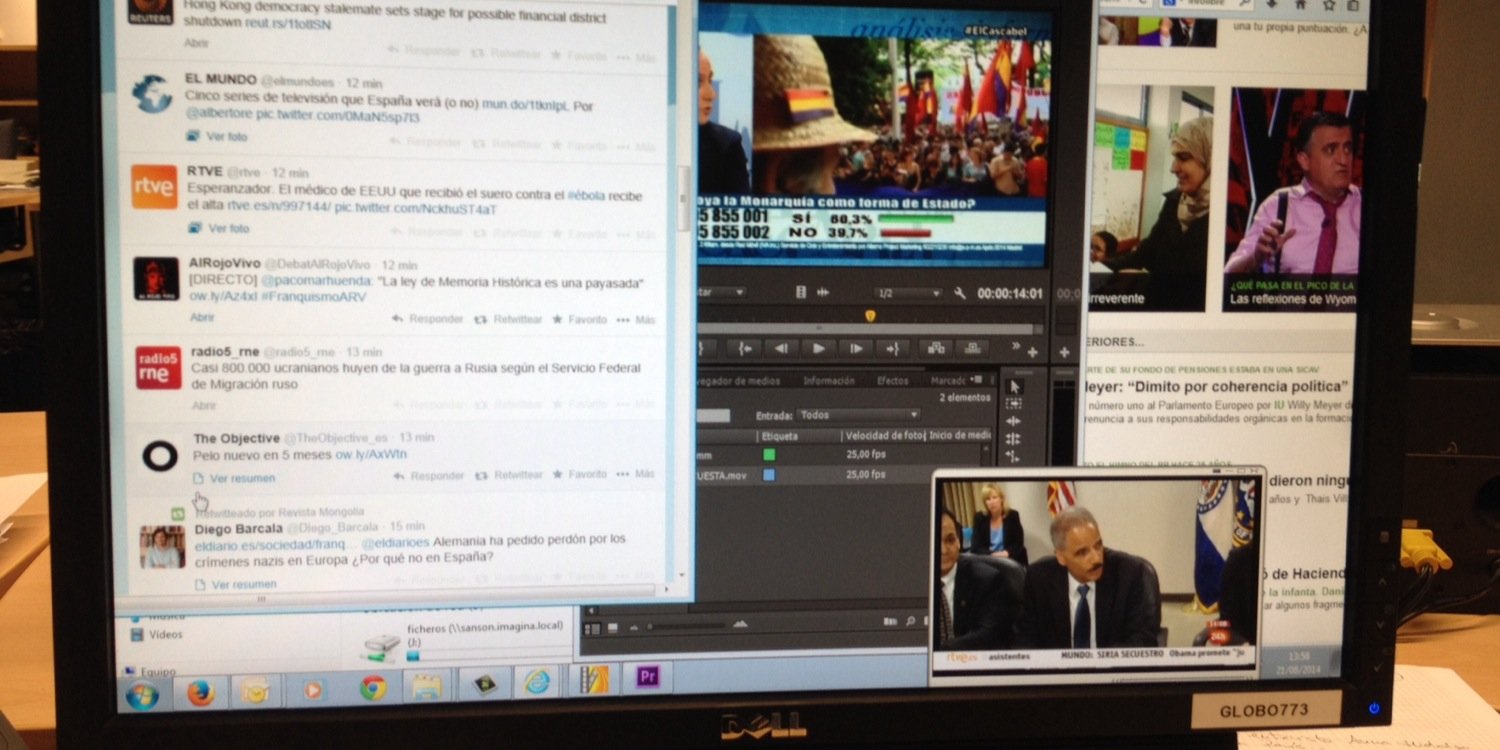Switch project panel to icon view
Screen dimensions: 1500x750
coord(611,628)
